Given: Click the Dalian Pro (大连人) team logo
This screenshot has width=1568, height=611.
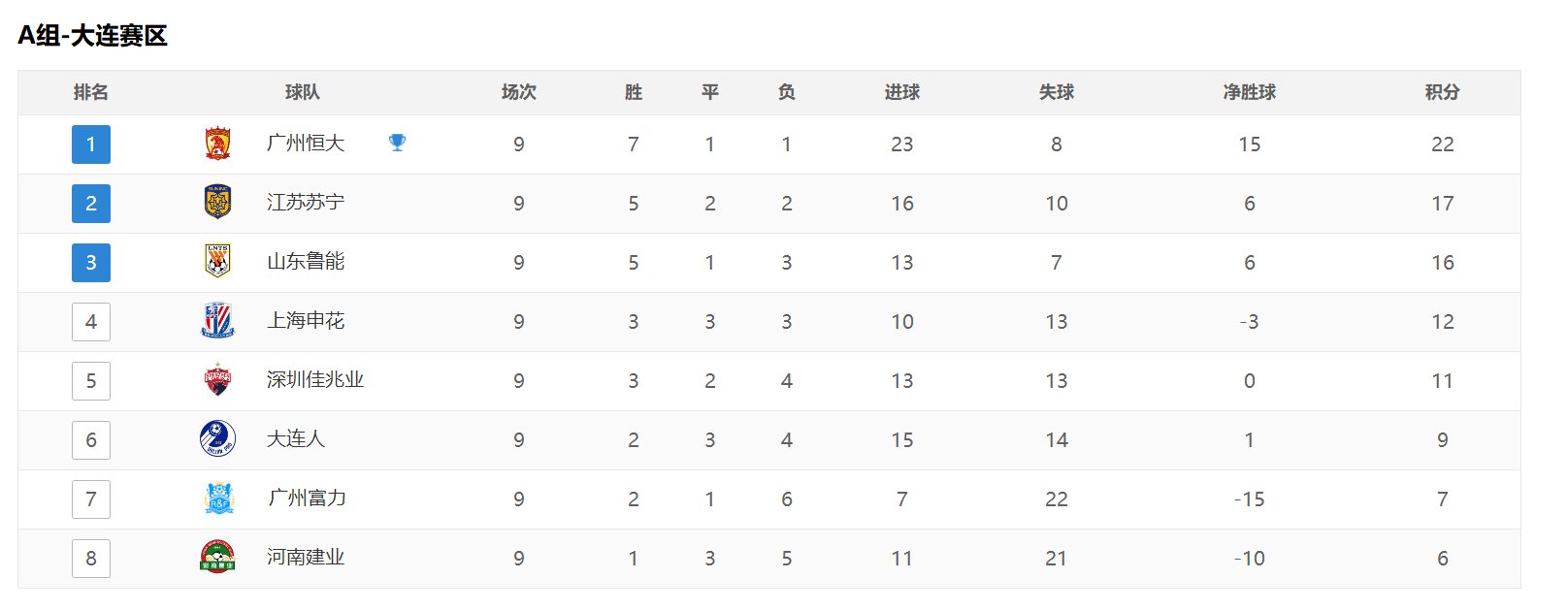Looking at the screenshot, I should [217, 439].
